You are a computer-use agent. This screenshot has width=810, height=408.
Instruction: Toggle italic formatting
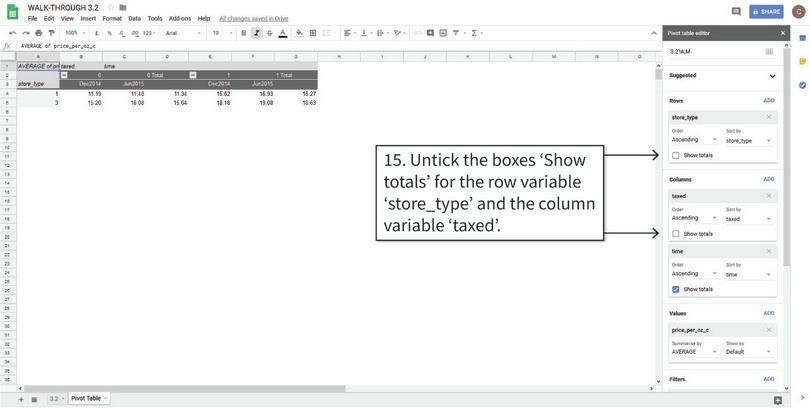[257, 33]
